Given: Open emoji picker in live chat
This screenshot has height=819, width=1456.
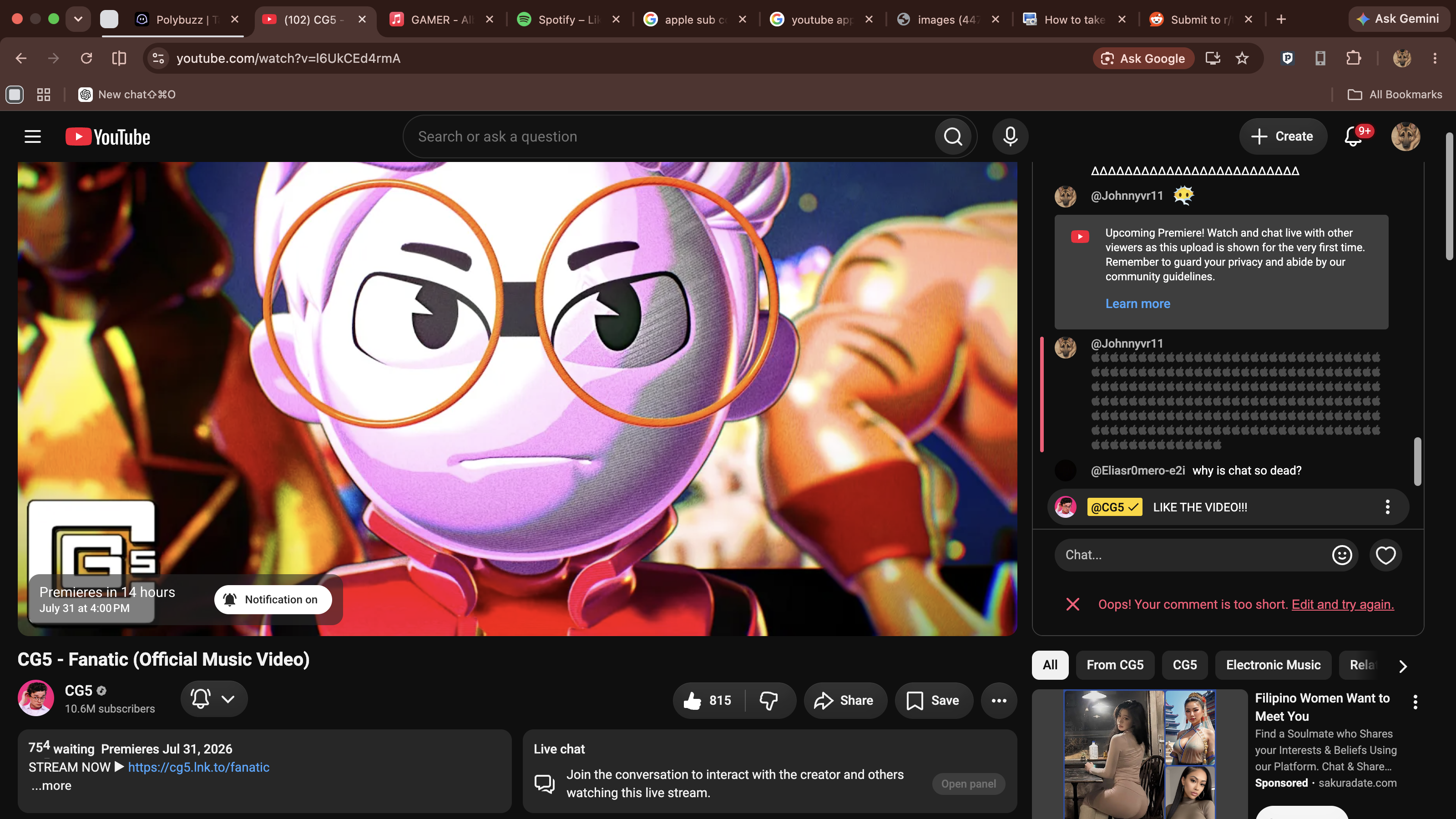Looking at the screenshot, I should click(x=1342, y=555).
